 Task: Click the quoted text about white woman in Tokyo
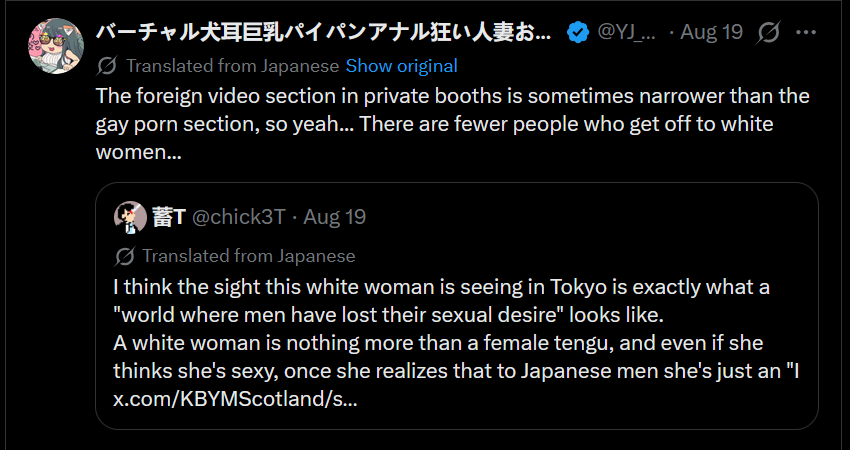[x=456, y=329]
